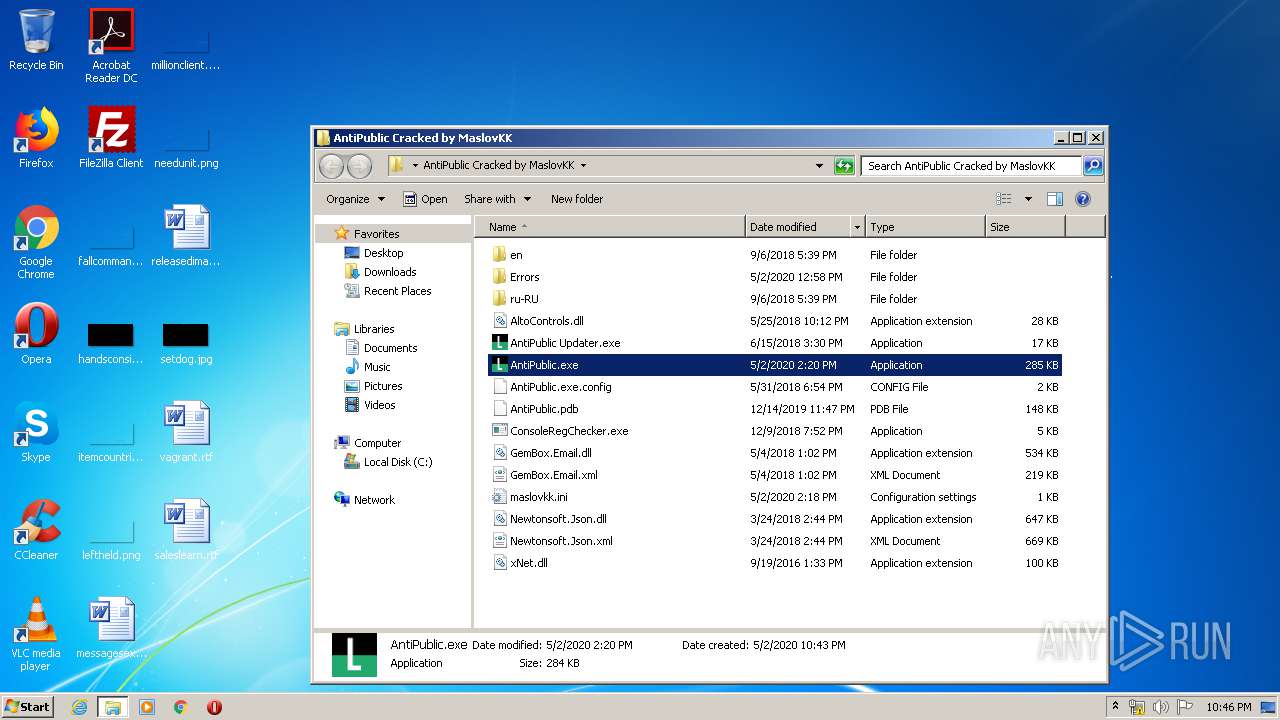Select the setdog.jpg desktop file
The height and width of the screenshot is (720, 1280).
tap(186, 342)
